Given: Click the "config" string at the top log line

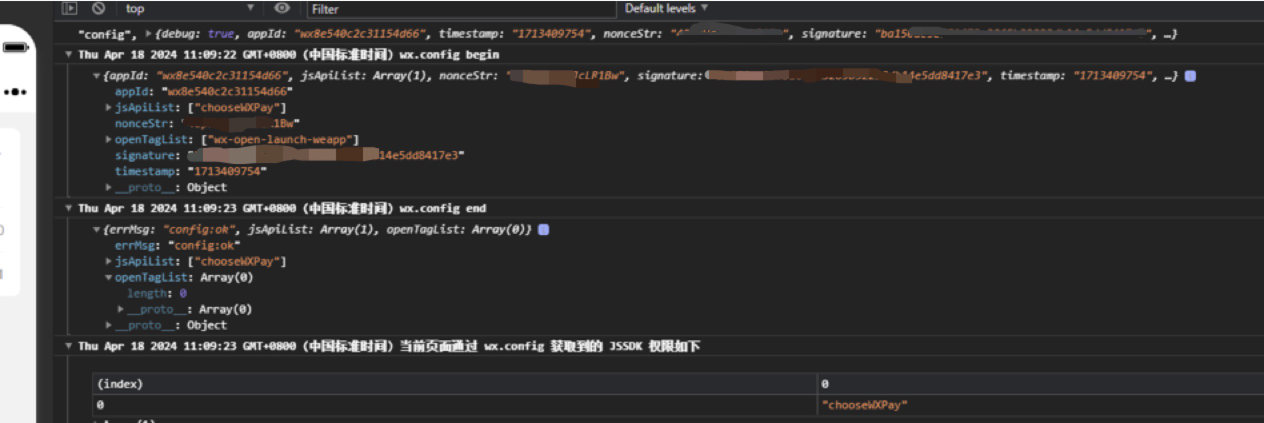Looking at the screenshot, I should click(106, 34).
